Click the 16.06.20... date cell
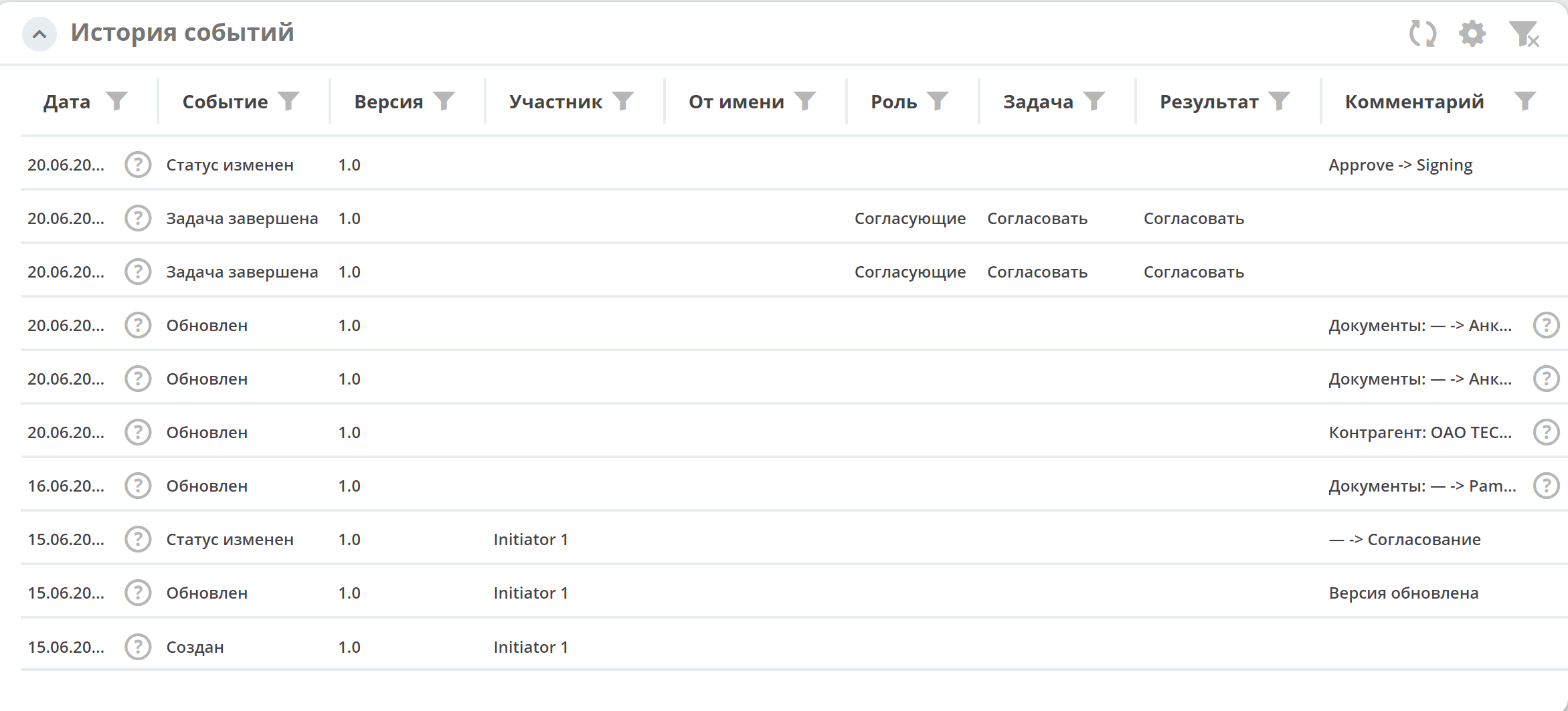The height and width of the screenshot is (711, 1568). coord(66,486)
